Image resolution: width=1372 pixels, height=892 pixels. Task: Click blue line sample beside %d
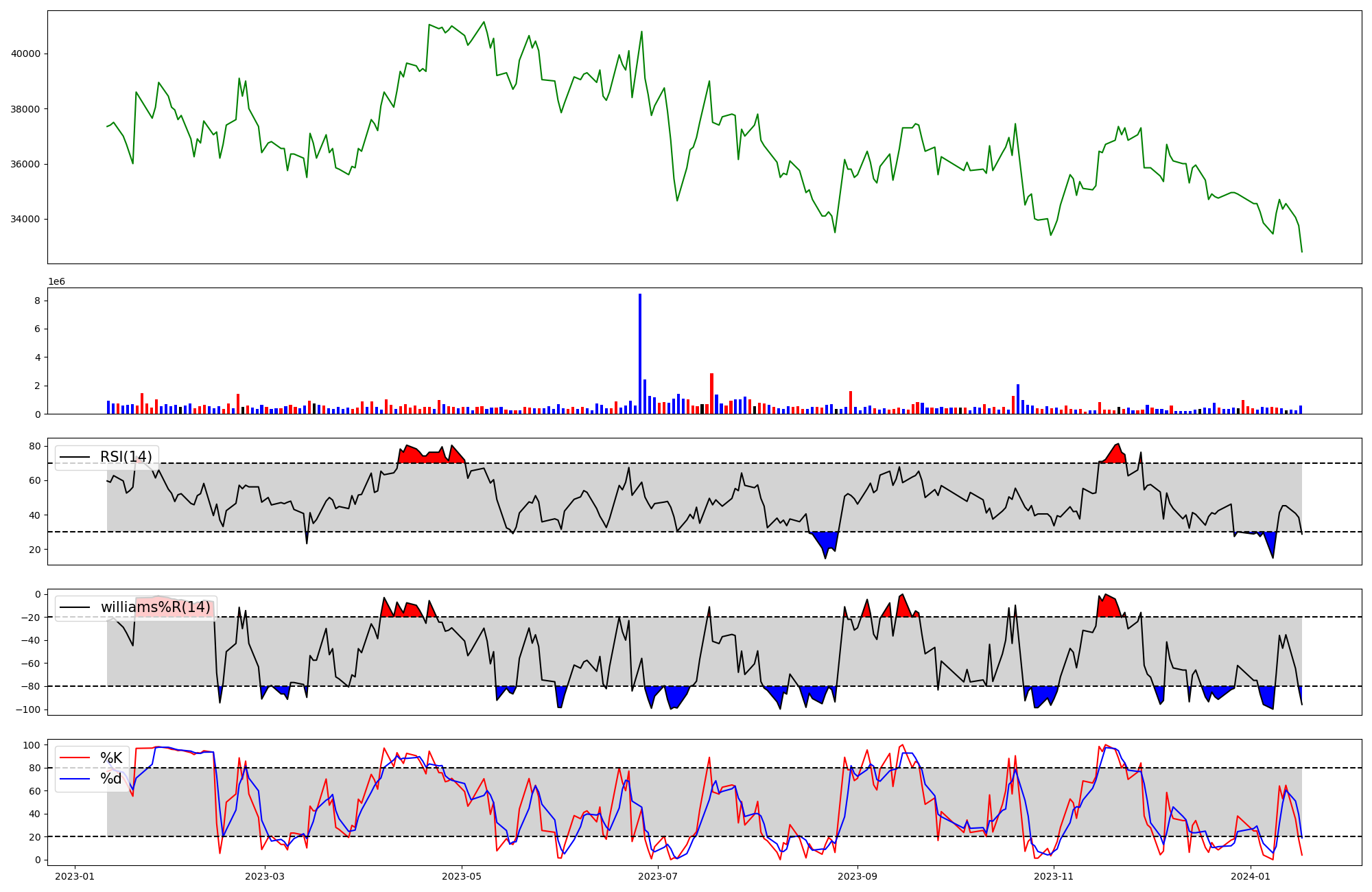tap(75, 779)
